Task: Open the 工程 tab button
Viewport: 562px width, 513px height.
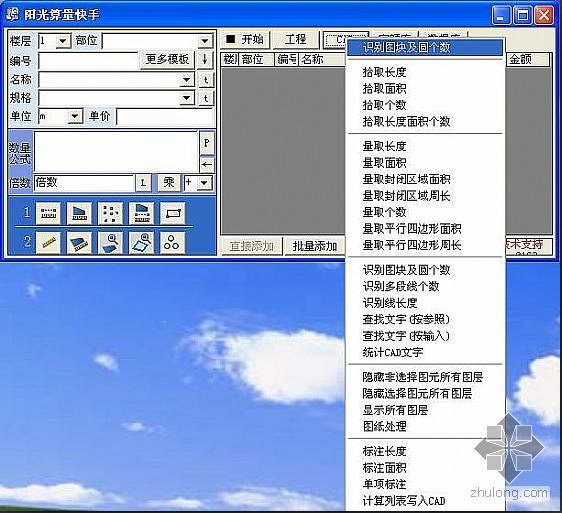Action: coord(295,39)
